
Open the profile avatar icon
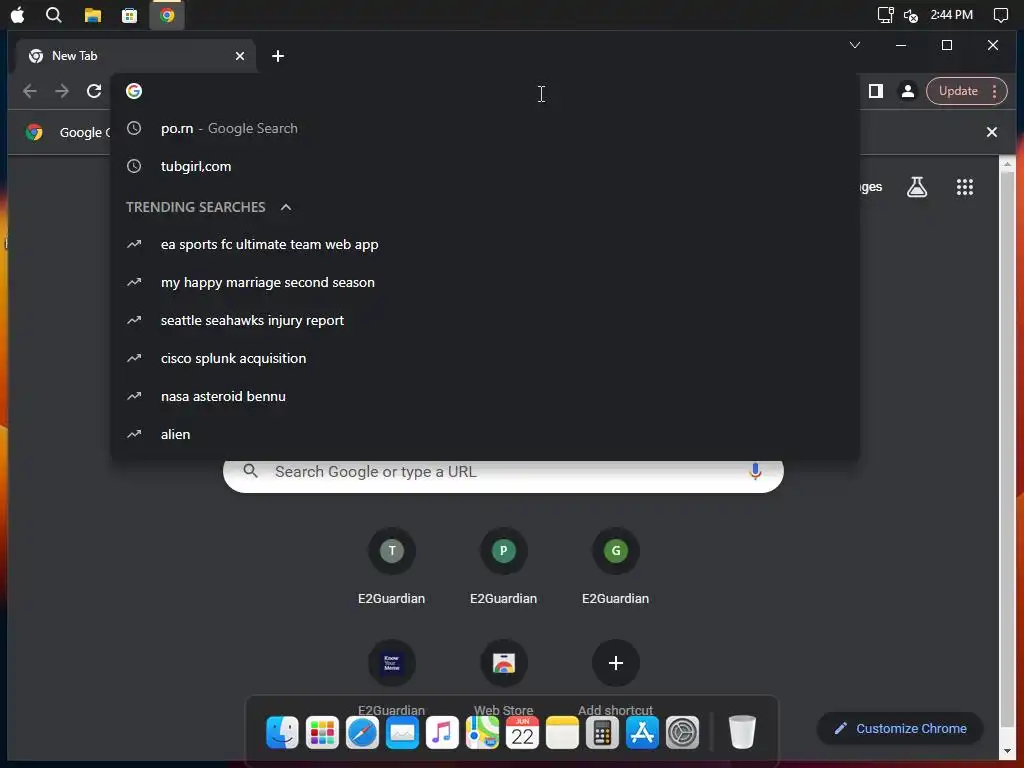pos(908,91)
